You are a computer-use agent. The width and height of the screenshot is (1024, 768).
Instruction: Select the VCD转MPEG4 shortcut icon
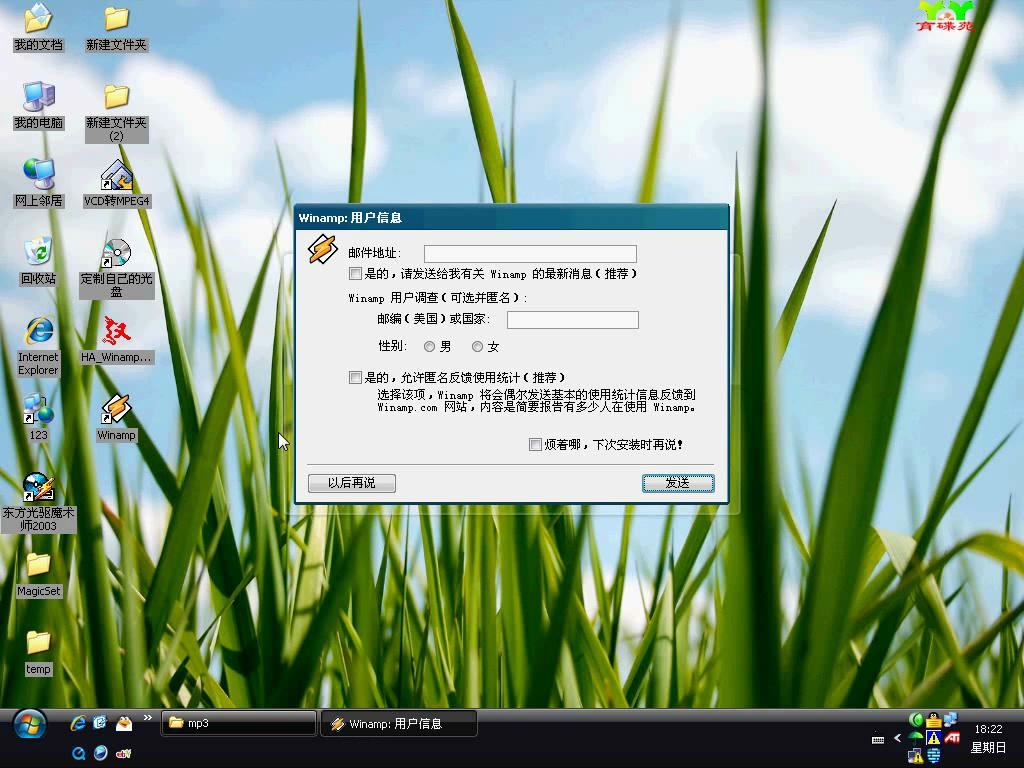117,184
